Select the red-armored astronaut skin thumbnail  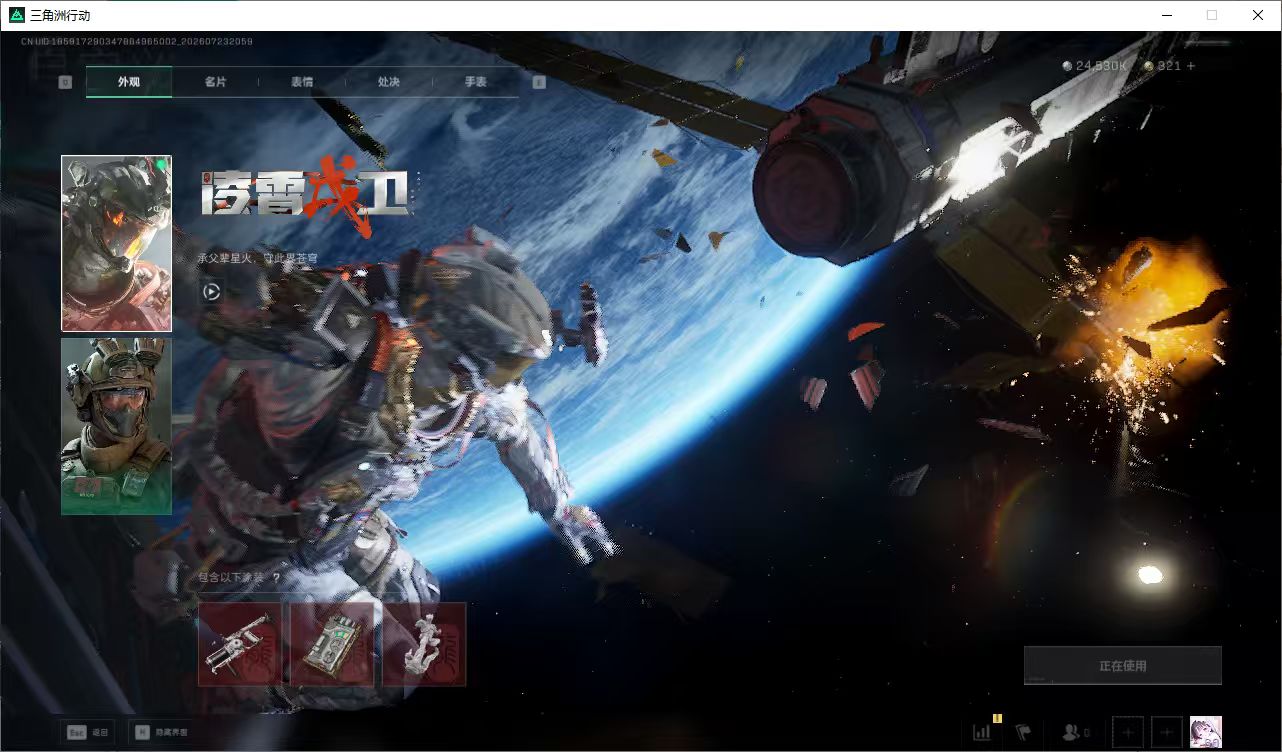[x=116, y=243]
